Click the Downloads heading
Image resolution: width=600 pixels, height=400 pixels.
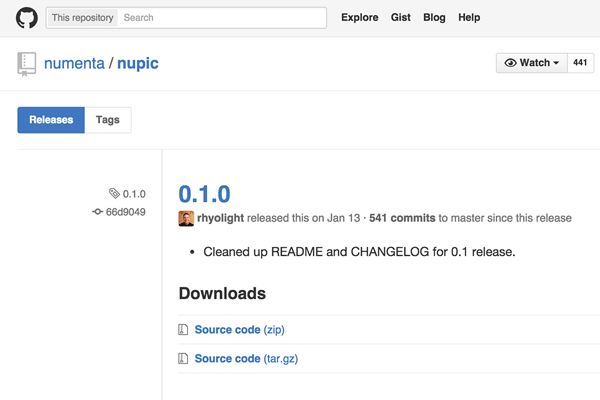click(x=222, y=294)
